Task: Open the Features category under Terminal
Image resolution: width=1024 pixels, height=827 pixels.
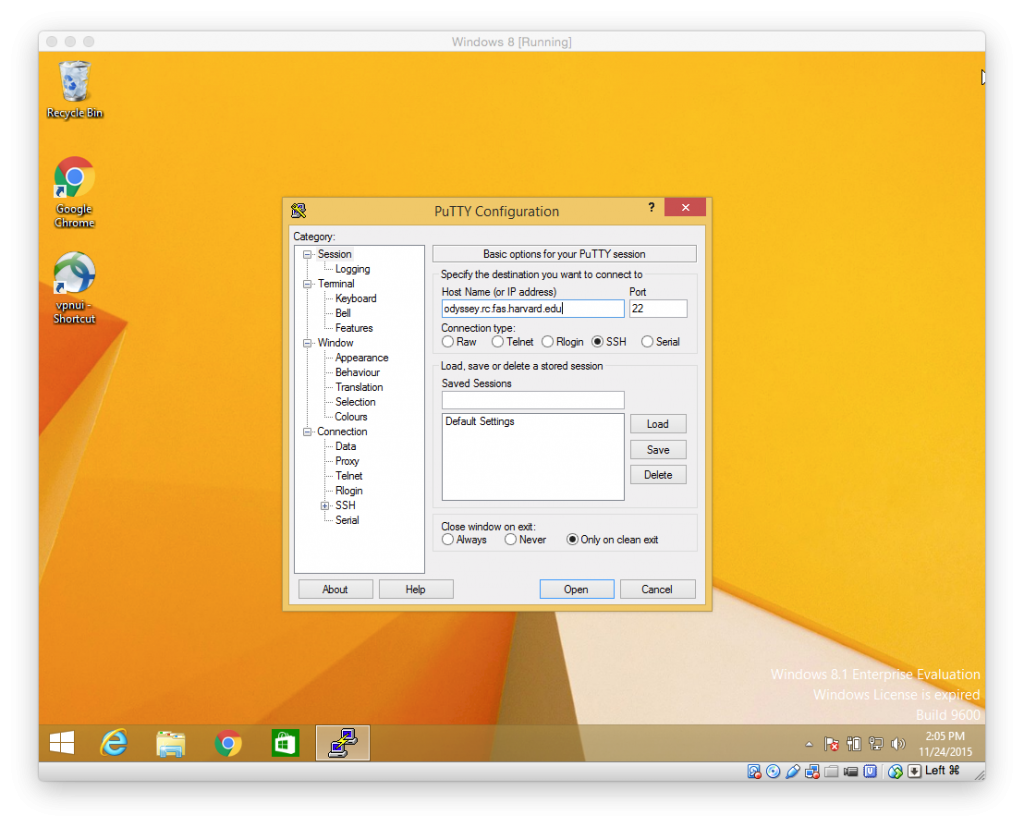Action: 354,328
